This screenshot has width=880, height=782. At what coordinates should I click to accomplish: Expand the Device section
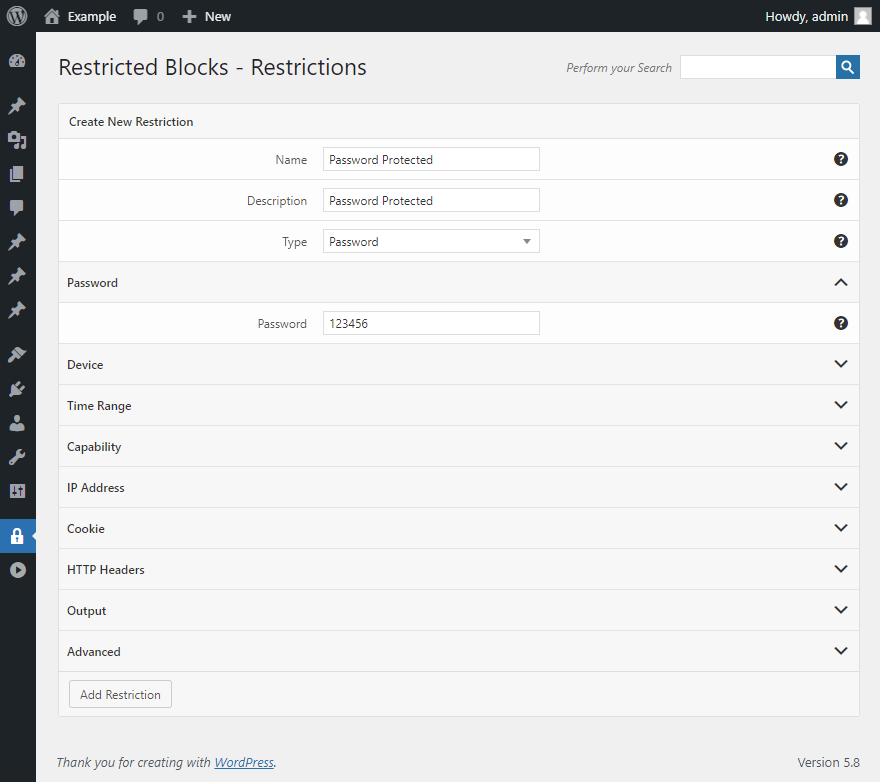[x=459, y=364]
